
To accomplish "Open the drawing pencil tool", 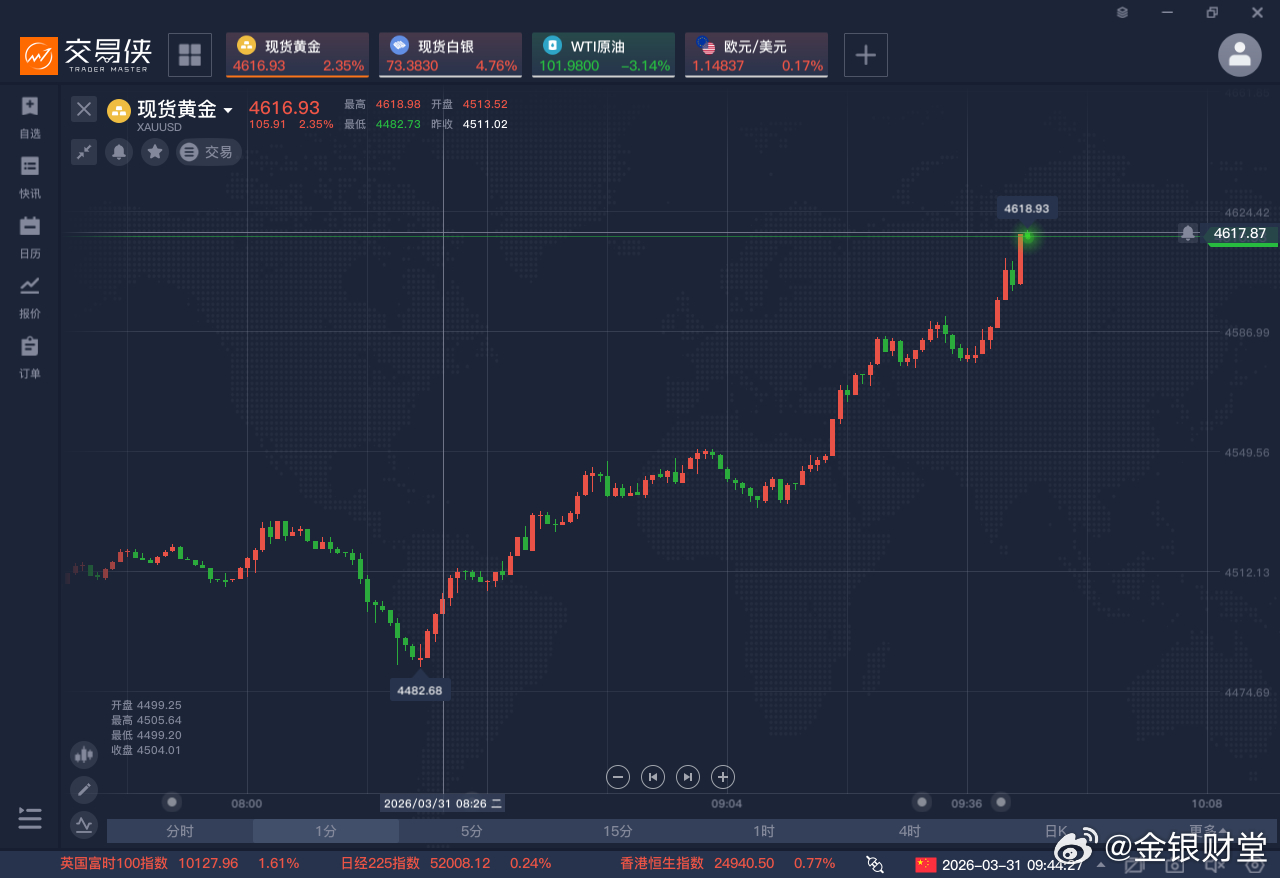I will 83,789.
